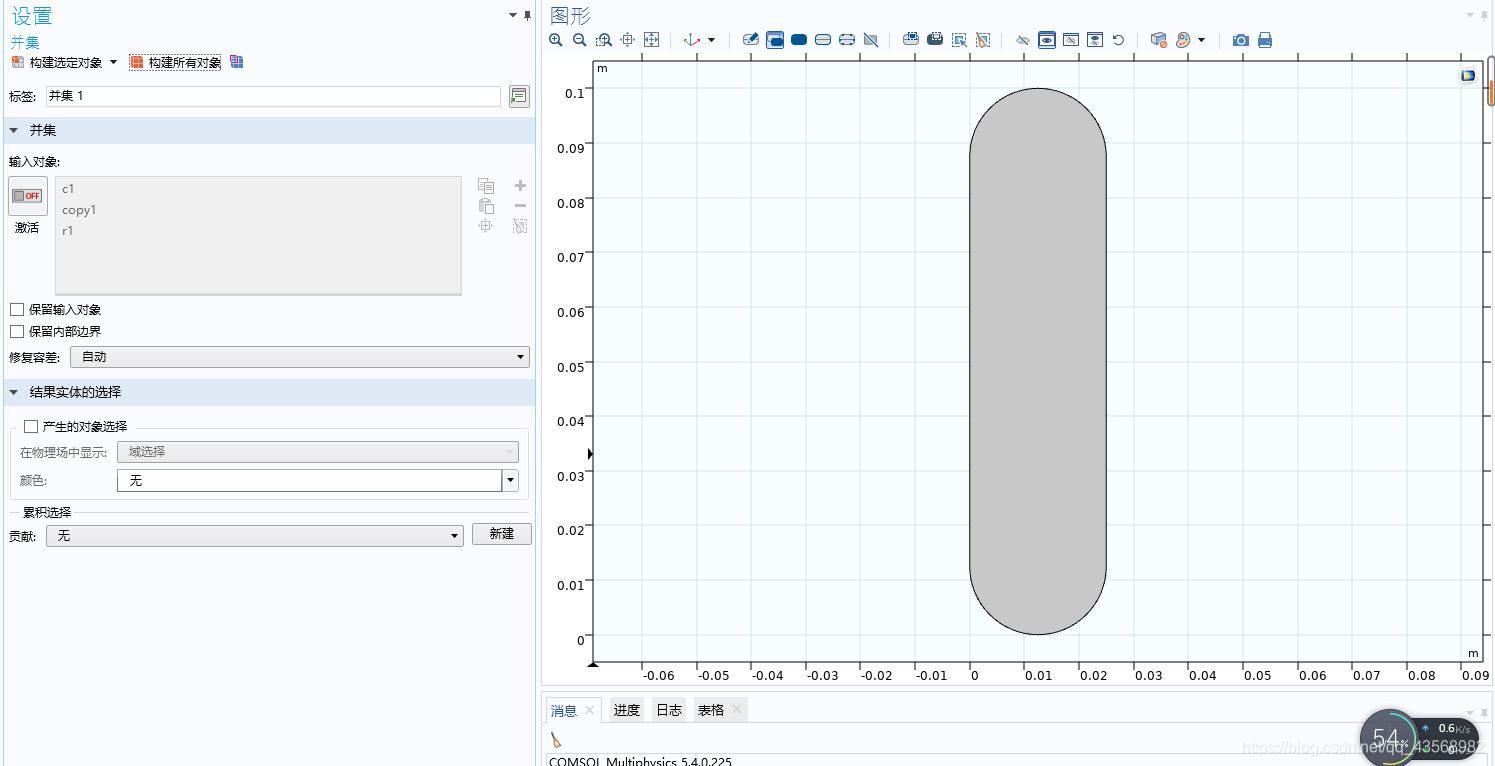The height and width of the screenshot is (766, 1495).
Task: Click the color palette icon
Action: [1182, 40]
